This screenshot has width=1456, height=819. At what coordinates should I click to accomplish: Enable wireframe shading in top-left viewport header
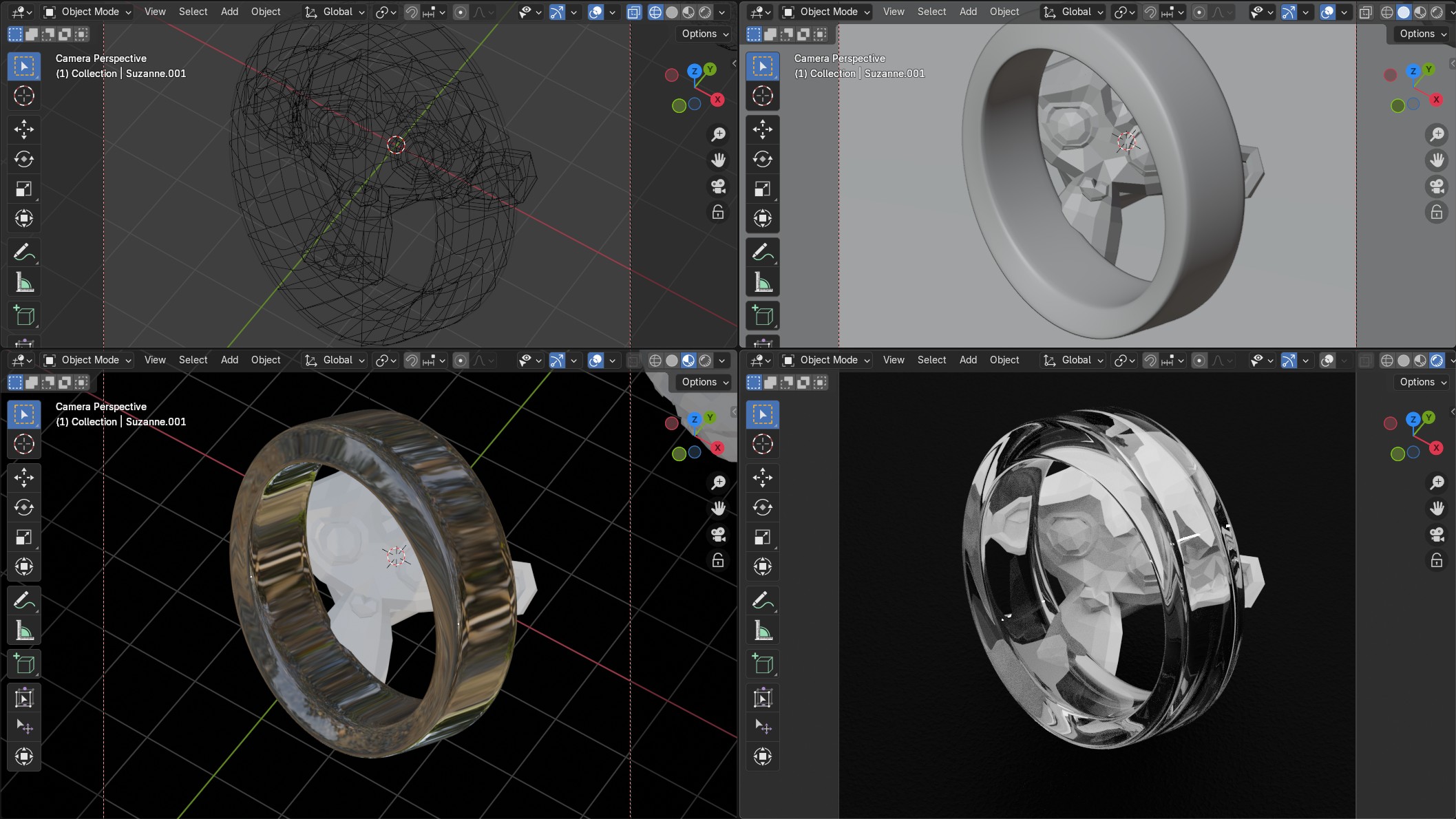(x=655, y=12)
